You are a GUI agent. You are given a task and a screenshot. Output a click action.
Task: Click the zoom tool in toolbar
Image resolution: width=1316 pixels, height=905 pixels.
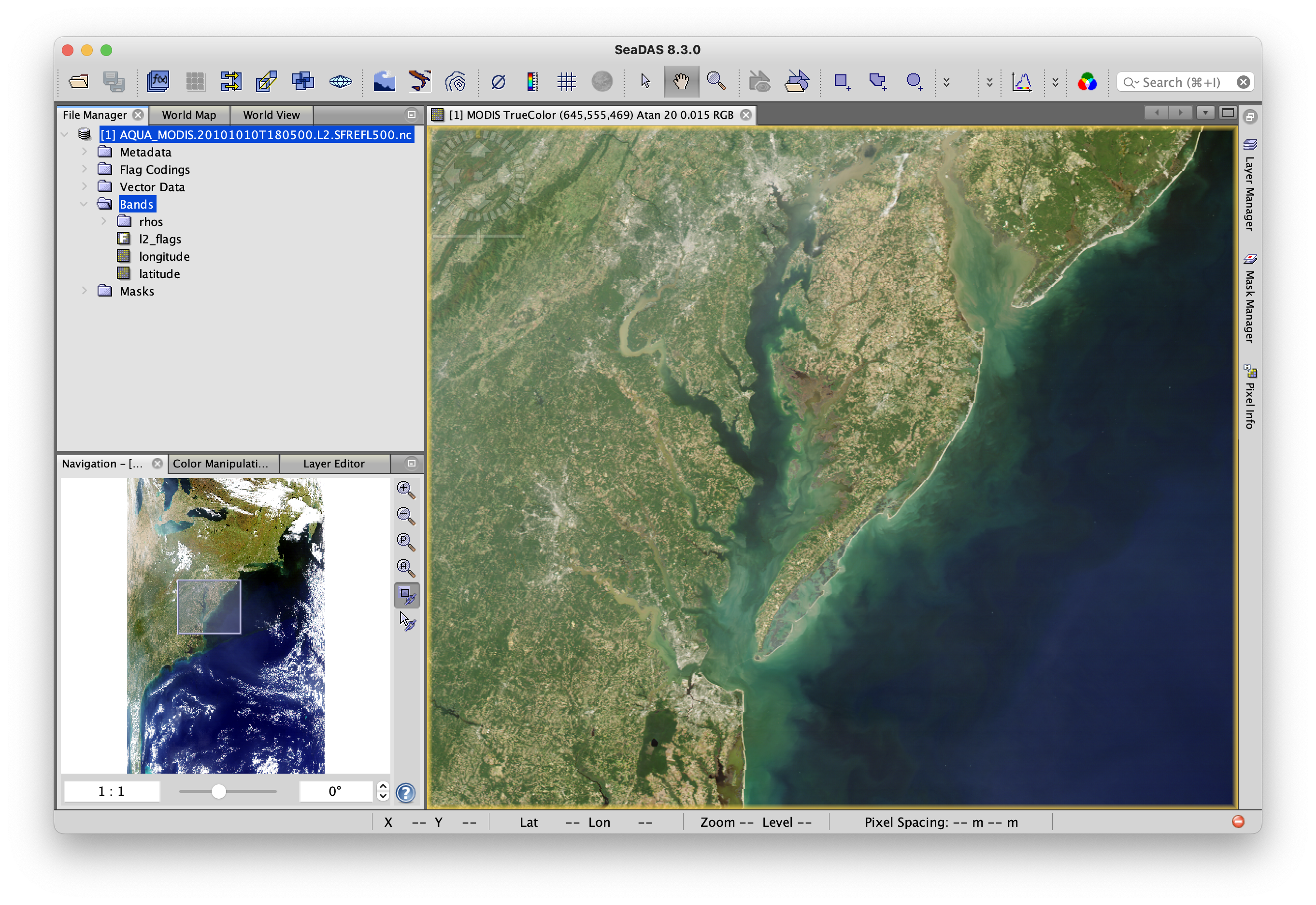(x=718, y=82)
